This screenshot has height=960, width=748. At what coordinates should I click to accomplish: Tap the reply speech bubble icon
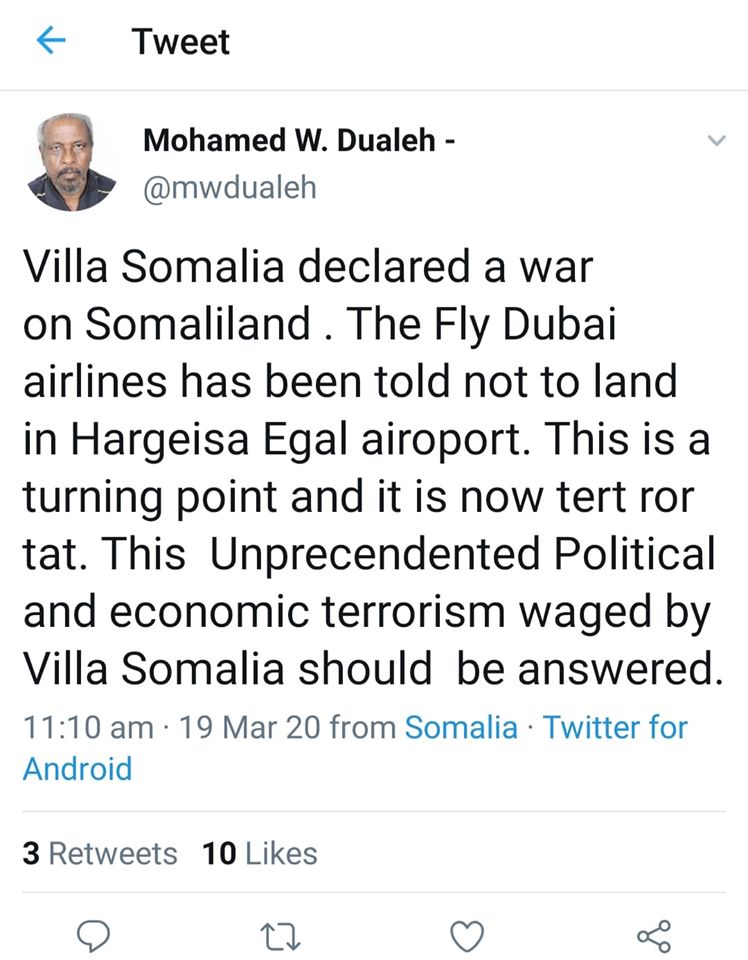point(94,935)
